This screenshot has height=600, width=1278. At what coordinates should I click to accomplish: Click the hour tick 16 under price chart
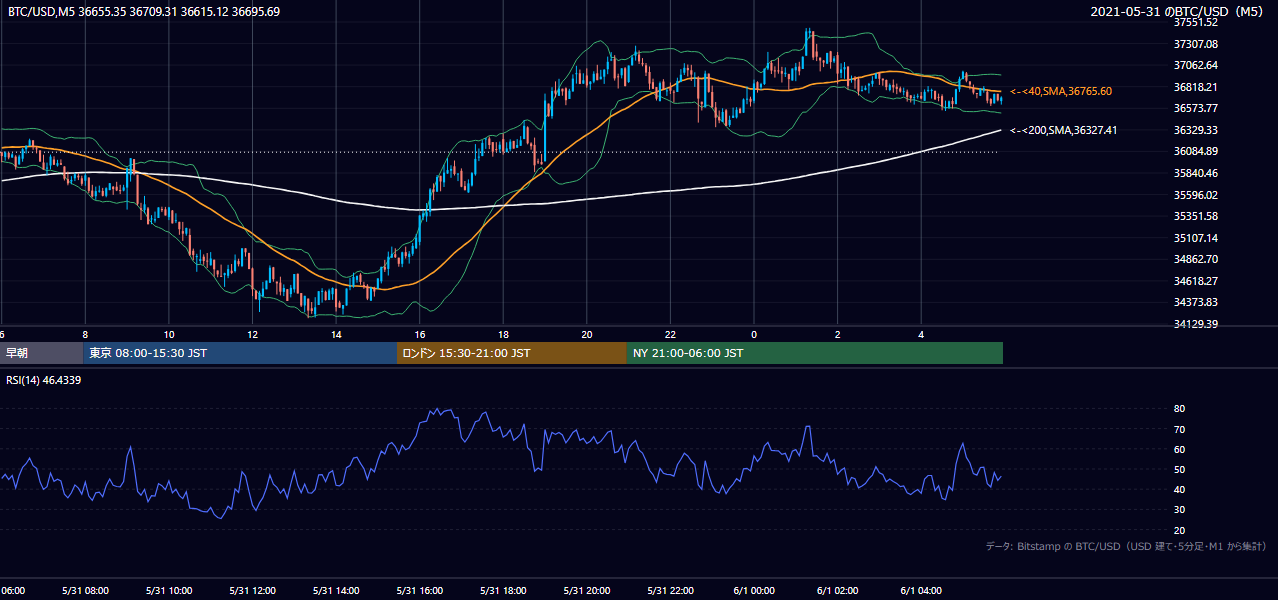[420, 335]
